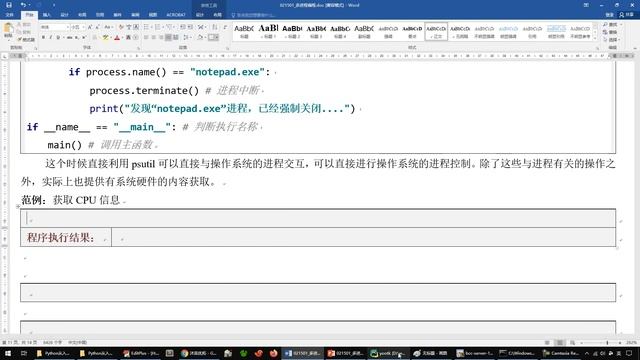Toggle underline formatting
This screenshot has width=640, height=360.
pos(58,38)
